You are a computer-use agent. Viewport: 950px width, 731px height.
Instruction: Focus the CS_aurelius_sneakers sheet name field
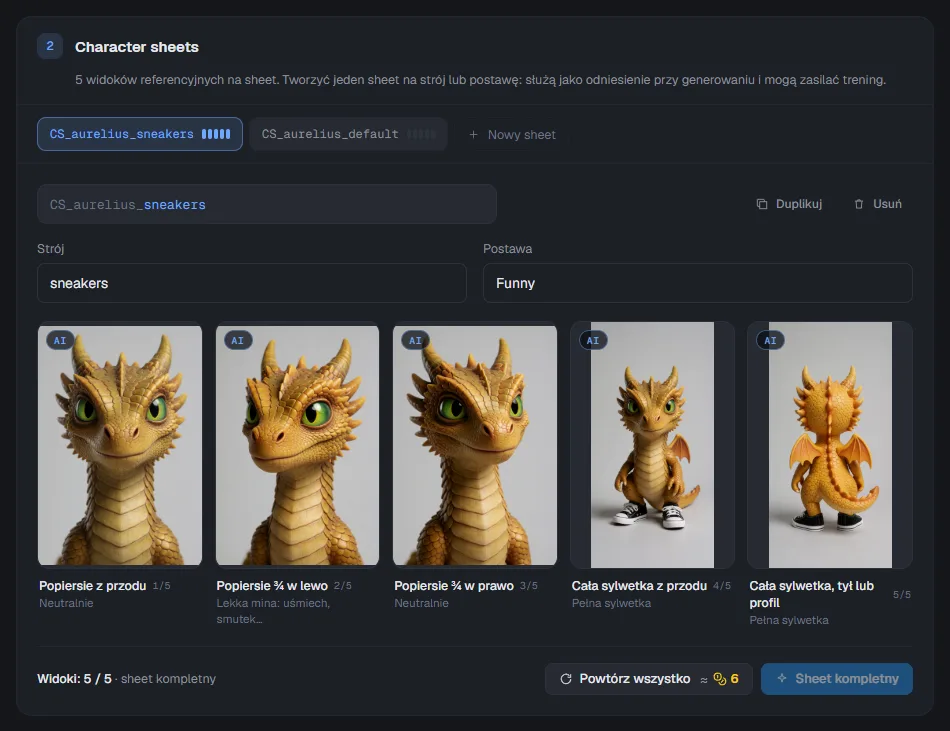coord(267,204)
